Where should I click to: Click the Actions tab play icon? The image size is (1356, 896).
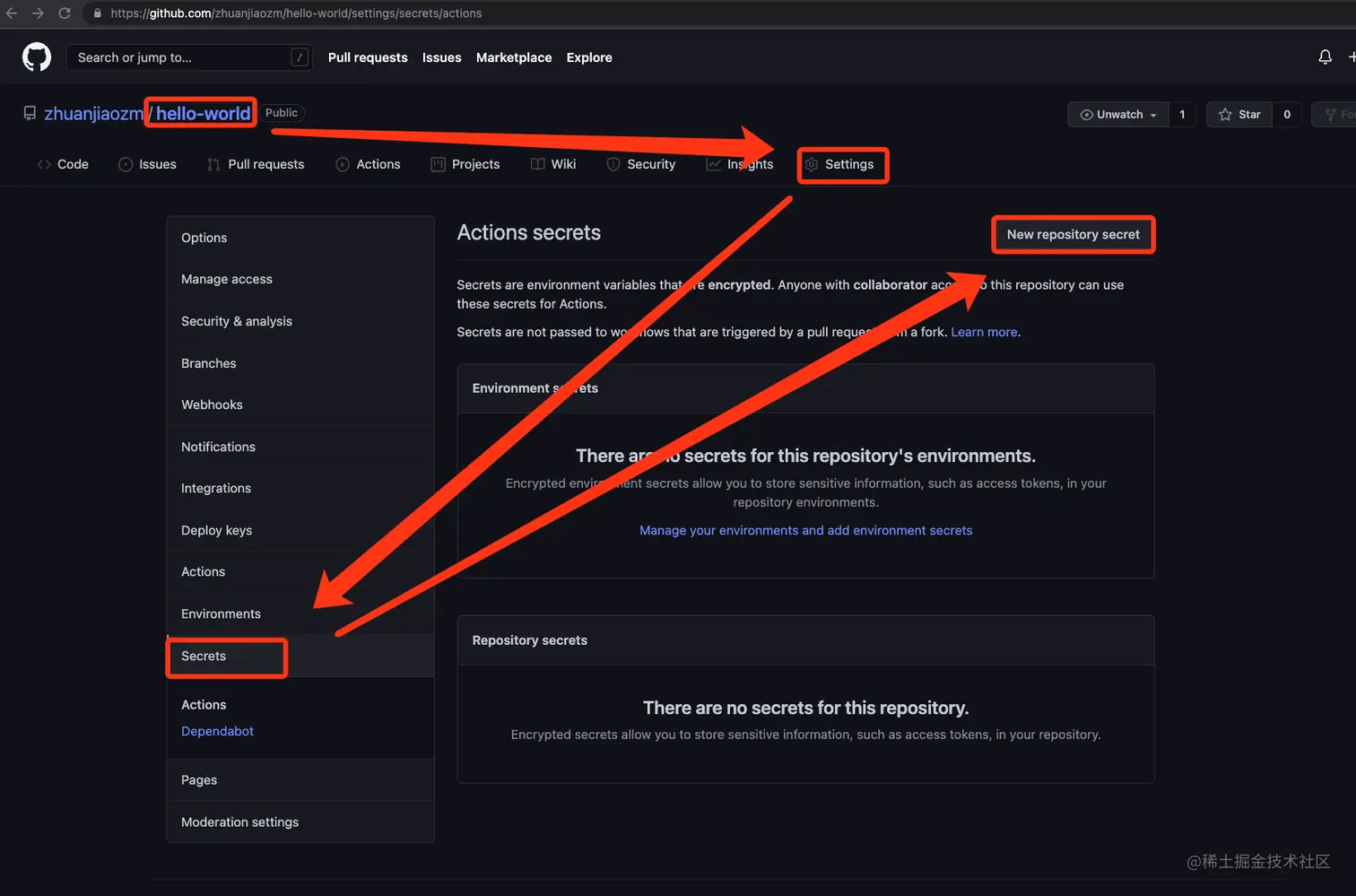tap(343, 164)
